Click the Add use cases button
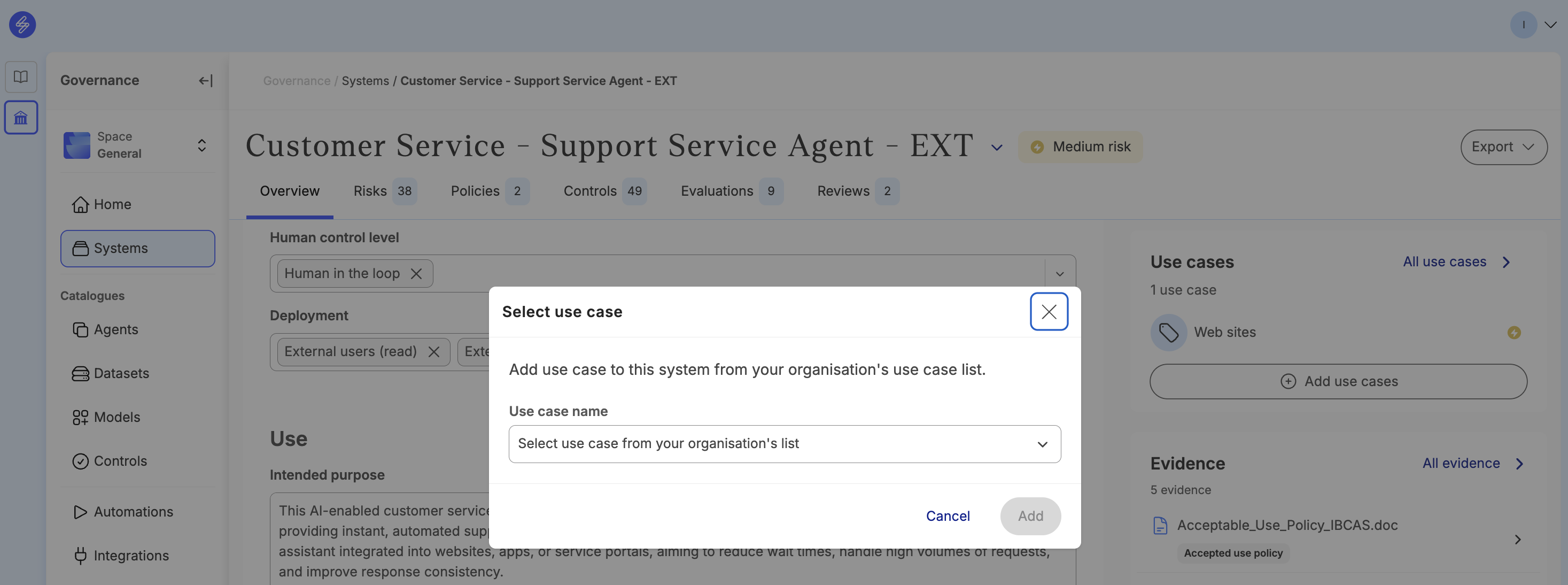 tap(1338, 382)
